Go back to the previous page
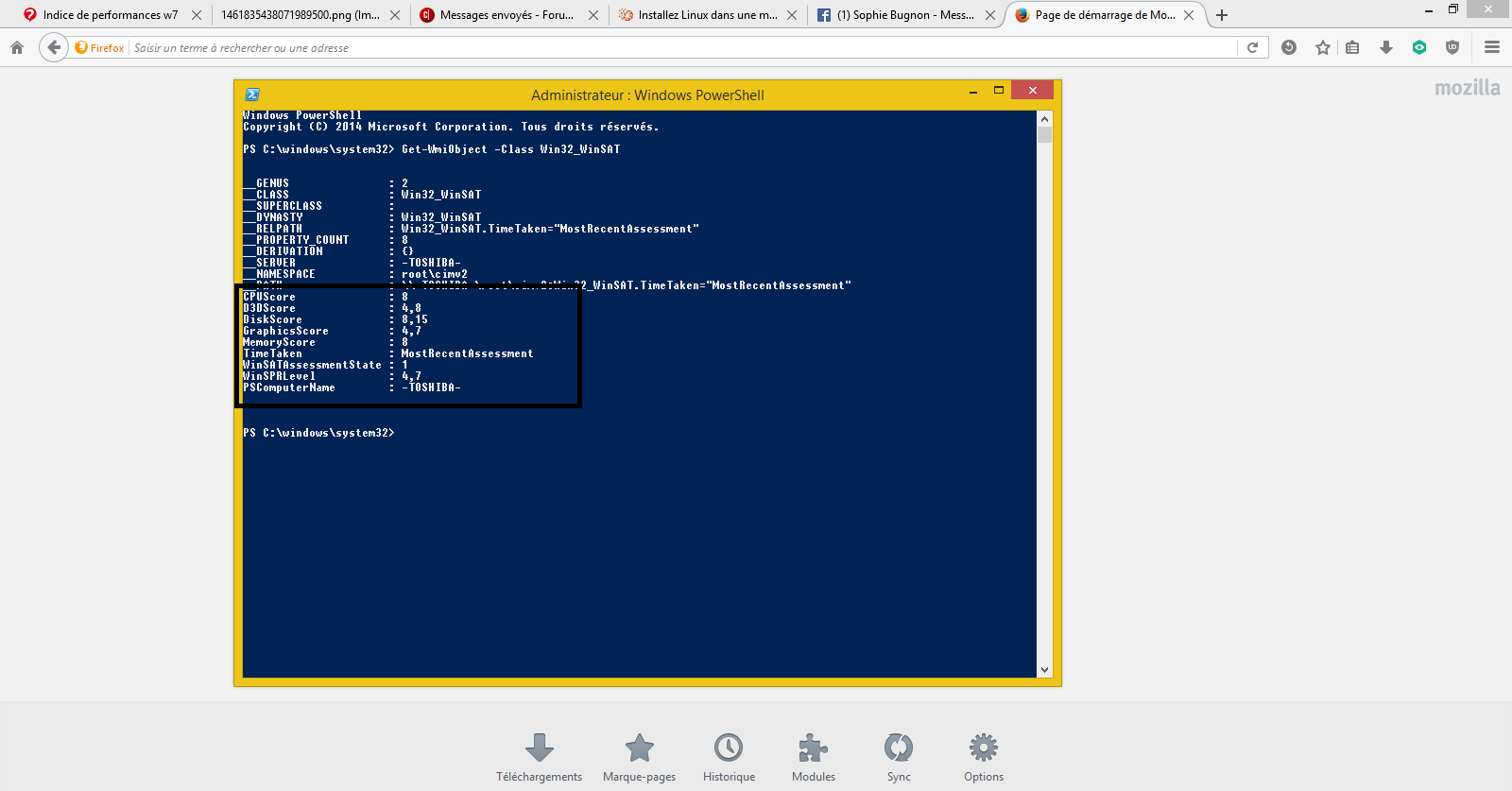The height and width of the screenshot is (791, 1512). (x=54, y=47)
